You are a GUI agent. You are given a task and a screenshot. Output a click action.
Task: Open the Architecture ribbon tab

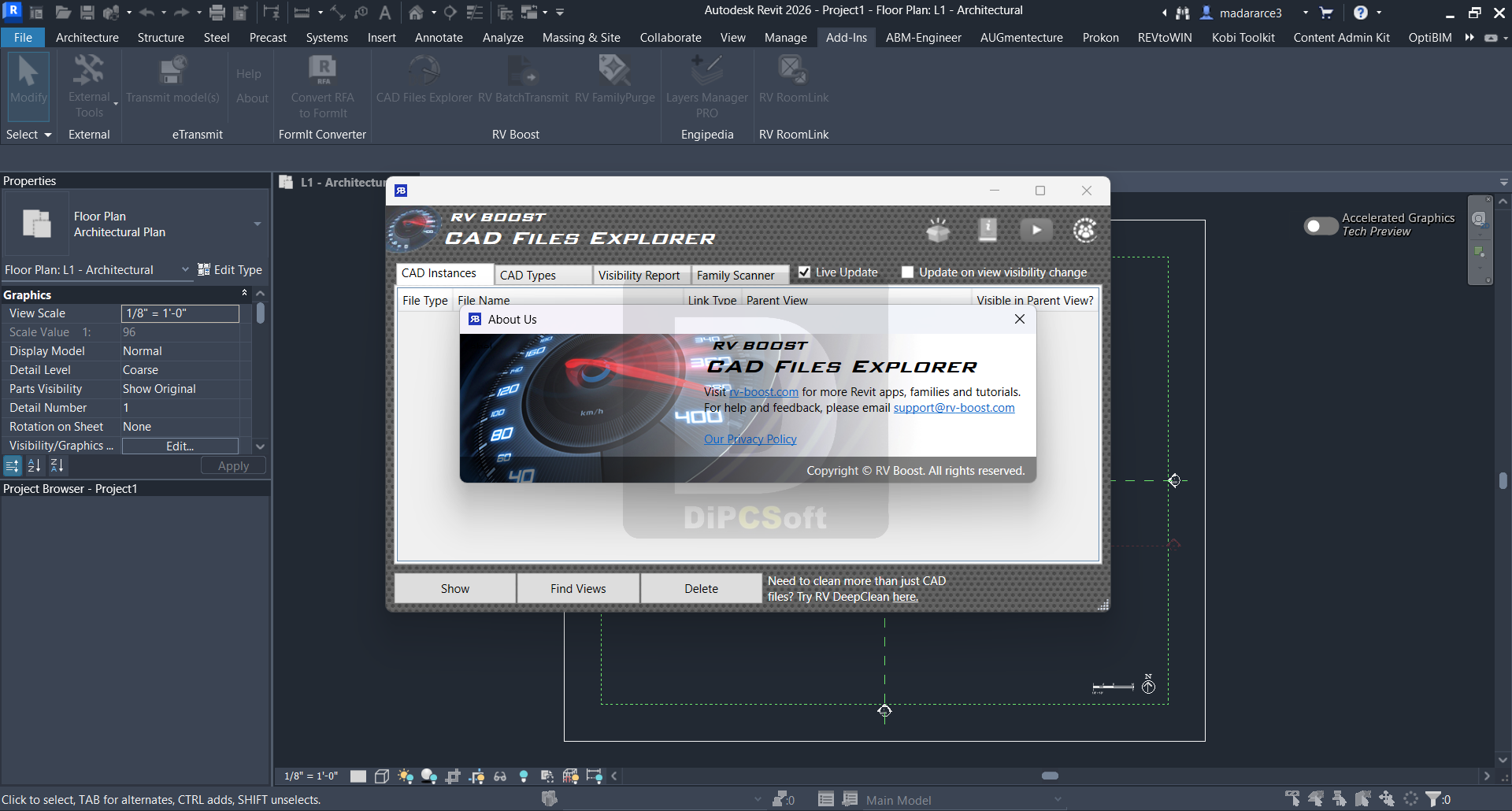[87, 37]
